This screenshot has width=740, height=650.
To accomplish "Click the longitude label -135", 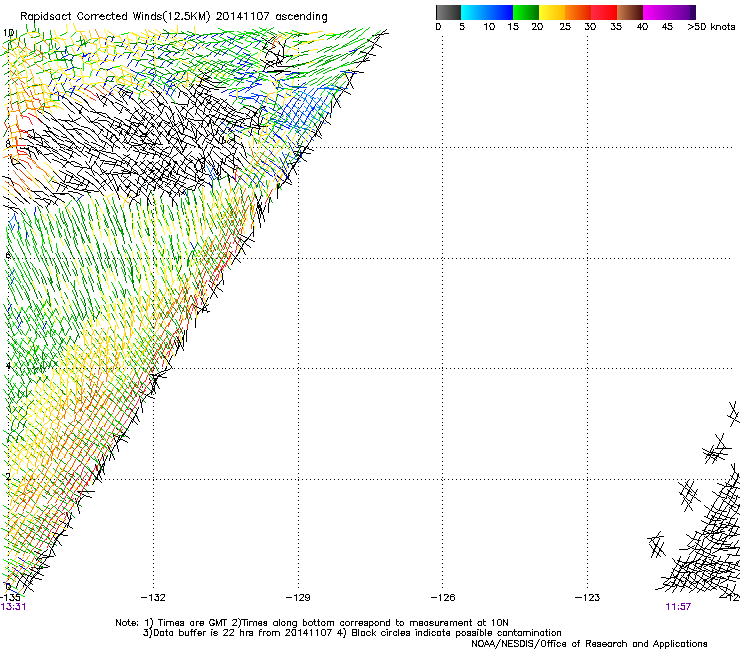I will click(x=10, y=597).
